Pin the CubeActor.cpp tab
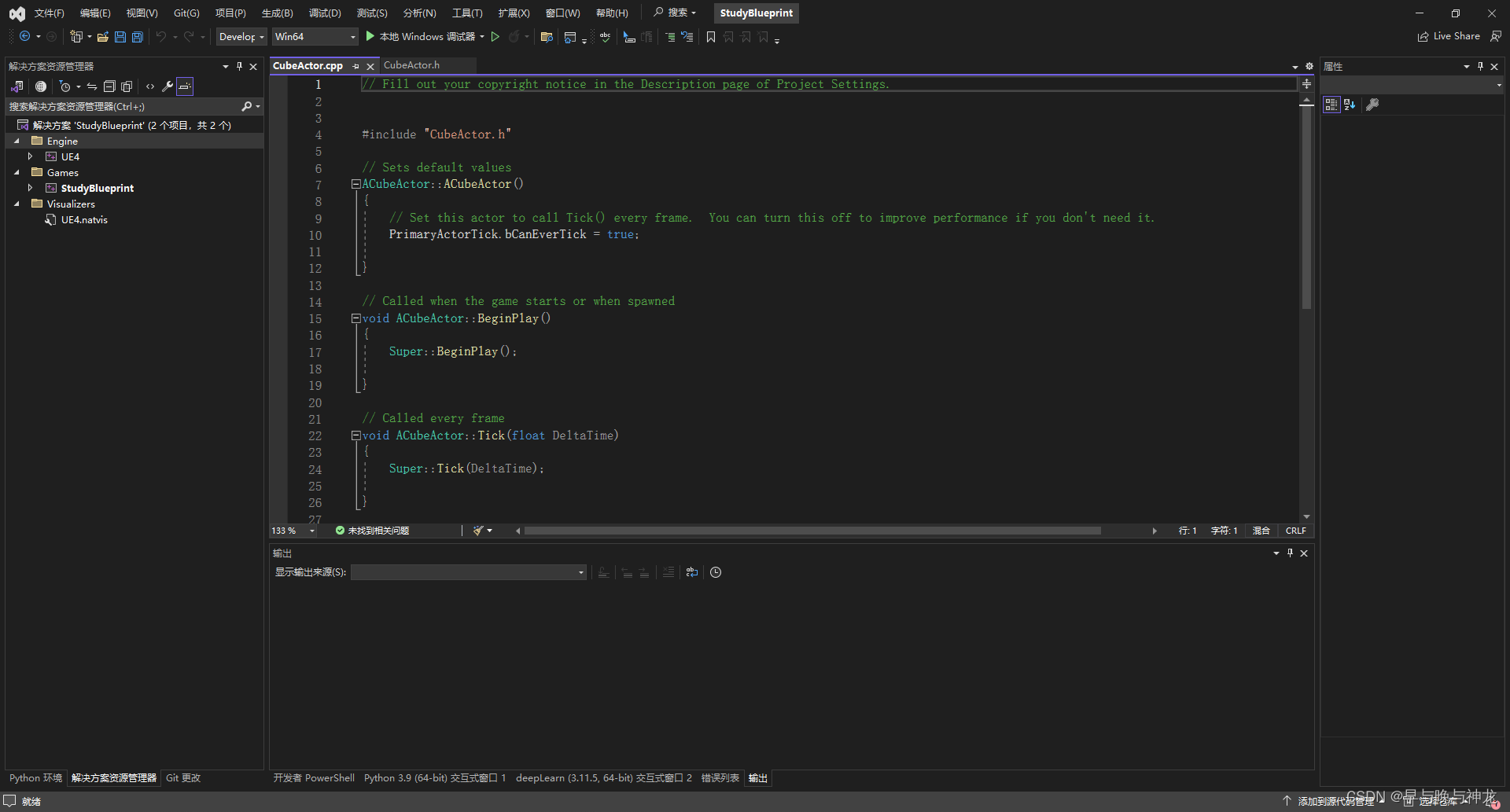 [x=355, y=67]
